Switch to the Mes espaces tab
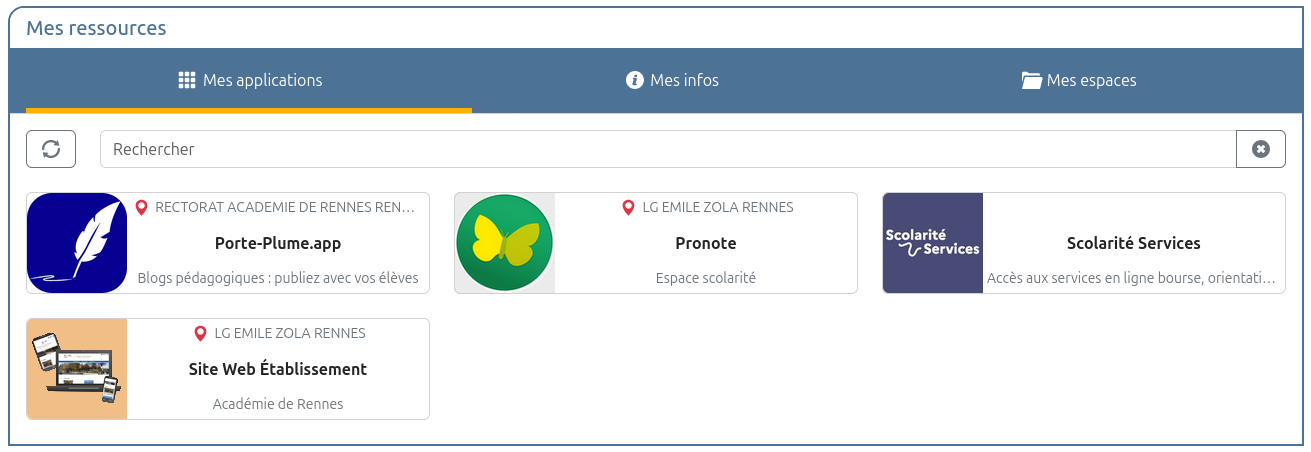 click(x=1091, y=80)
